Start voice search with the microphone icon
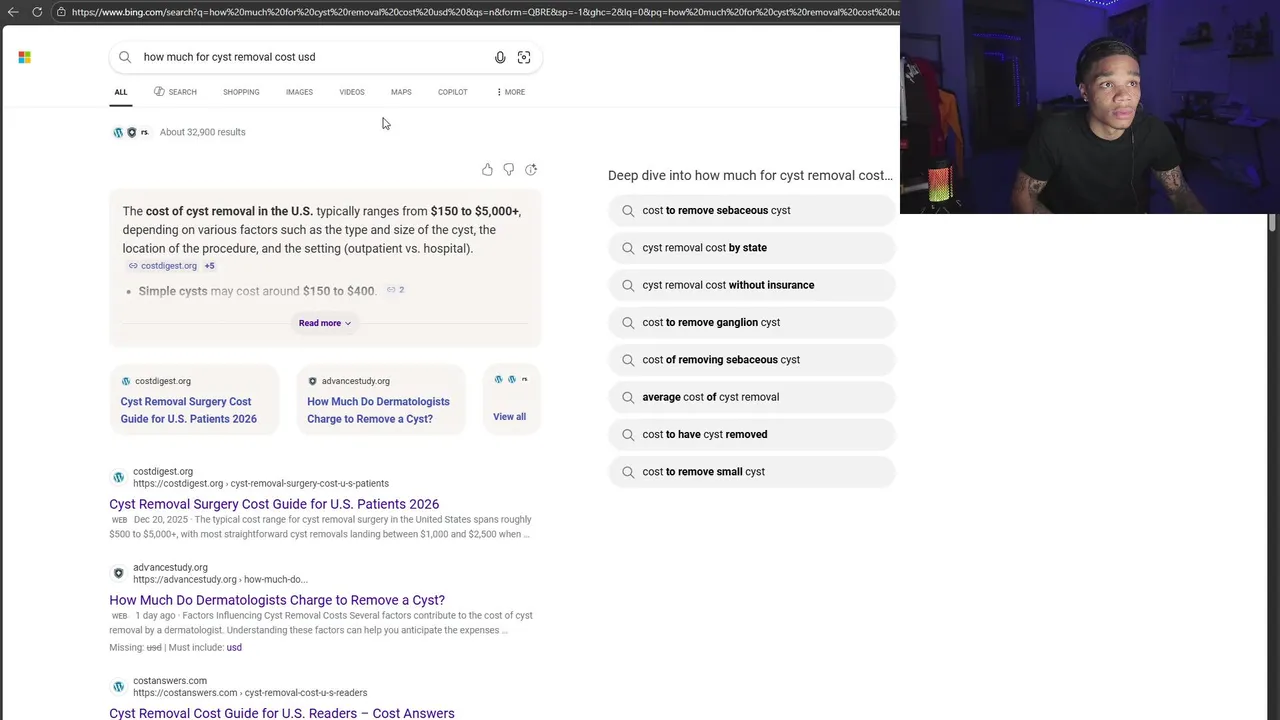The image size is (1280, 720). 500,57
